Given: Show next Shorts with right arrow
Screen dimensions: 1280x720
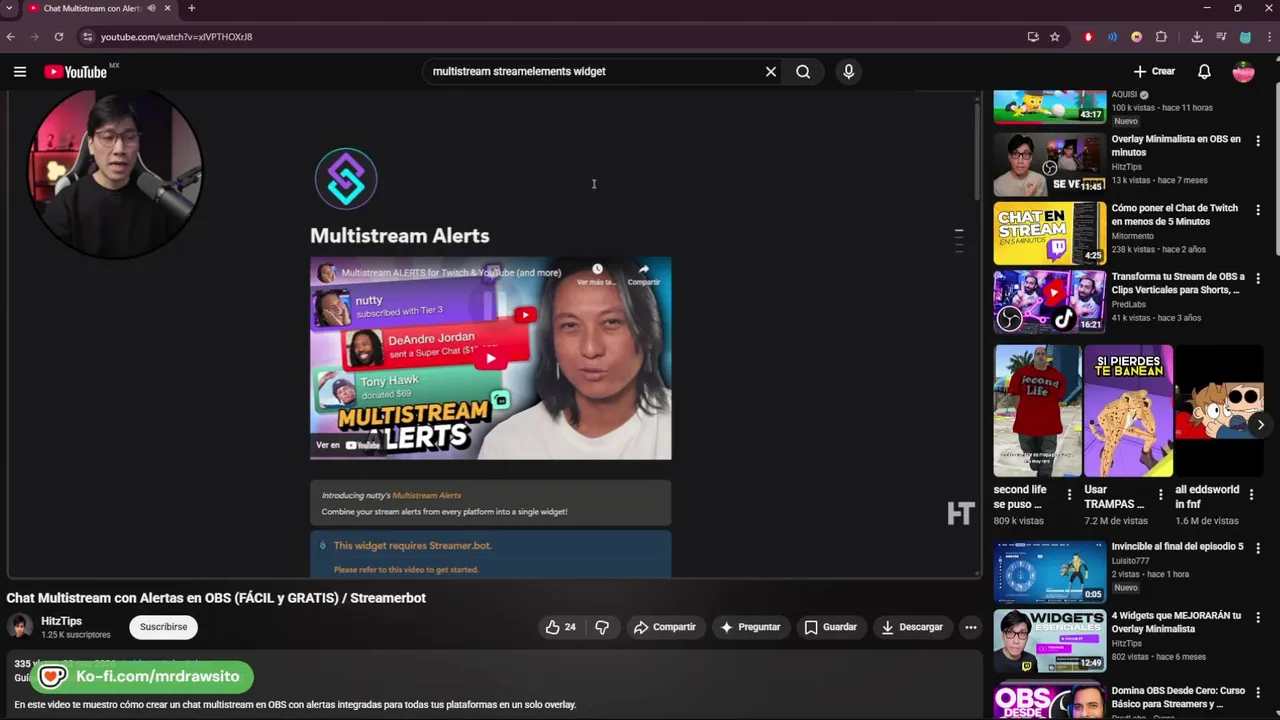Looking at the screenshot, I should pos(1260,425).
